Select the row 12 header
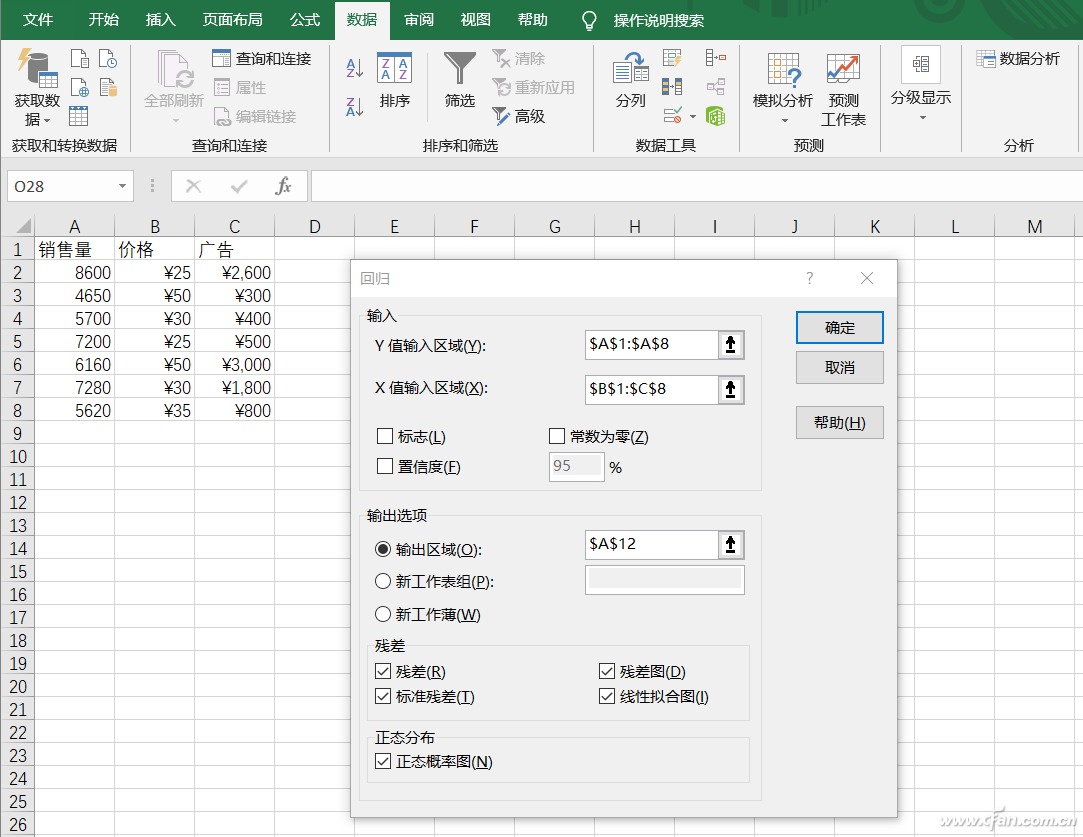1083x837 pixels. point(17,503)
